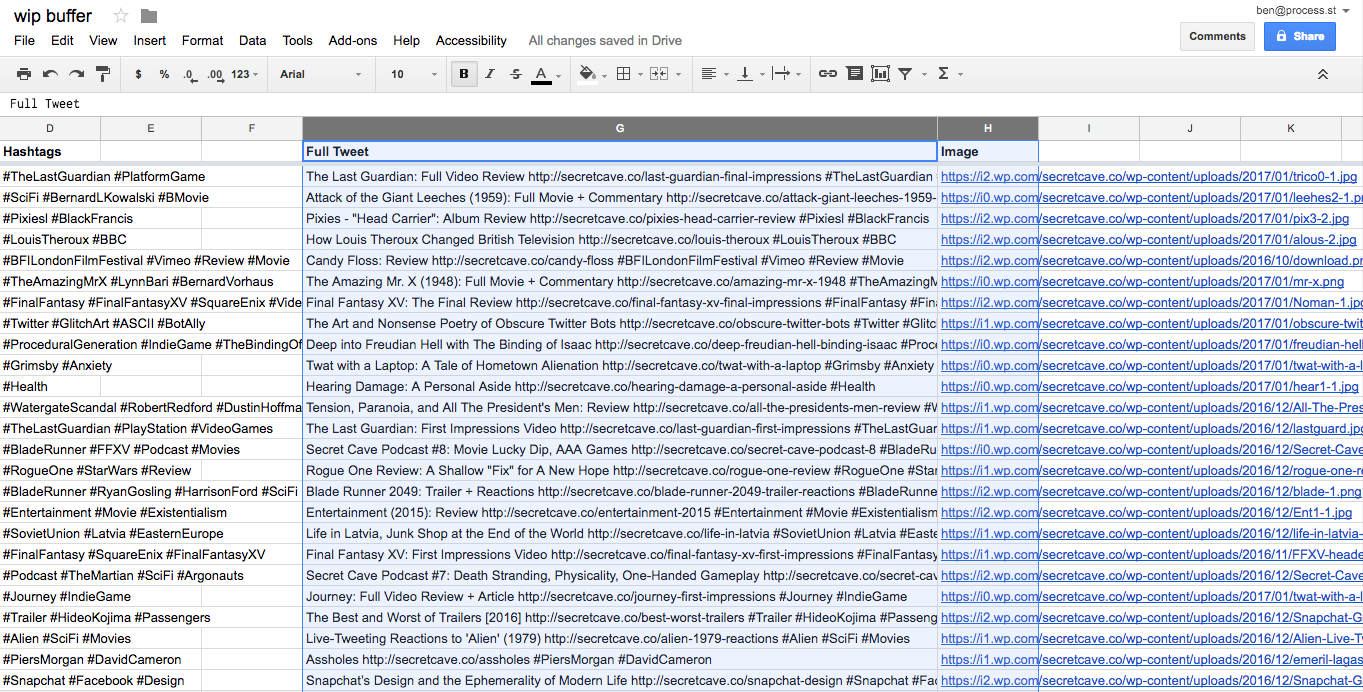This screenshot has height=692, width=1363.
Task: Open the Insert menu
Action: pos(150,40)
